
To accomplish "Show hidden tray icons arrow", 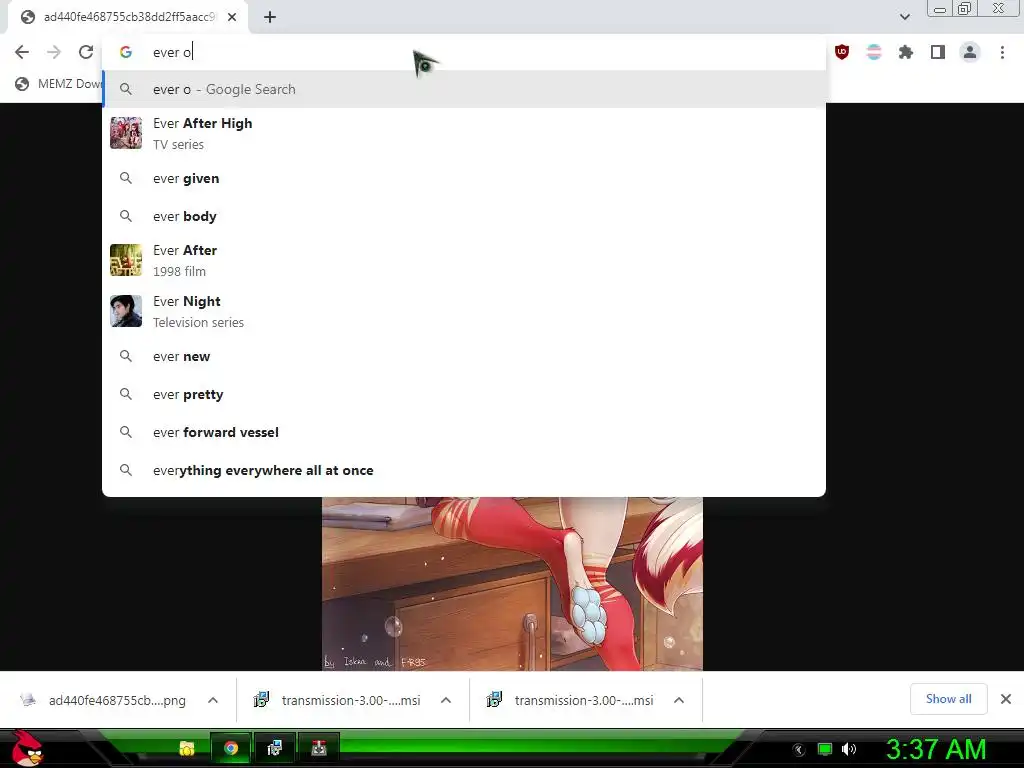I will 799,750.
